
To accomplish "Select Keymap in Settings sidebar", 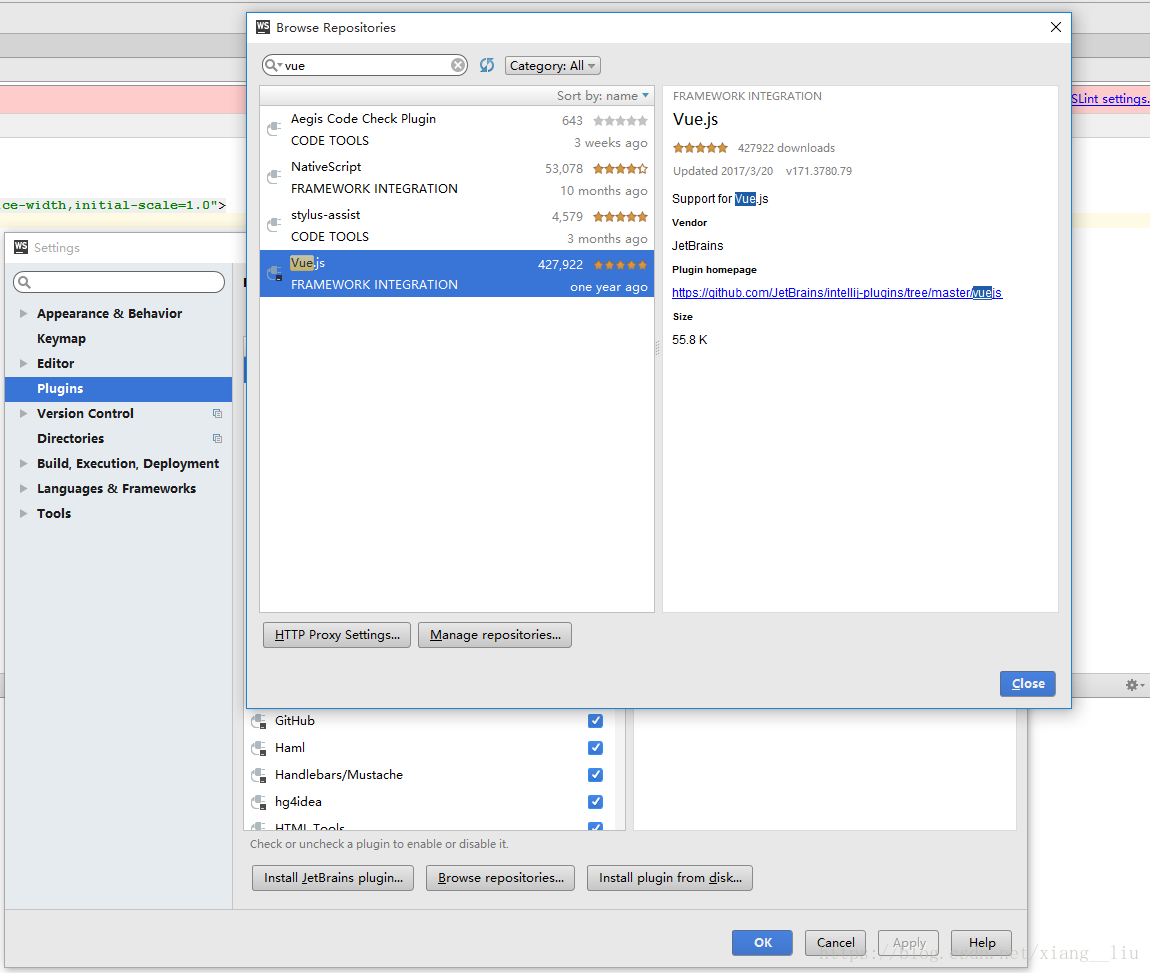I will tap(61, 339).
